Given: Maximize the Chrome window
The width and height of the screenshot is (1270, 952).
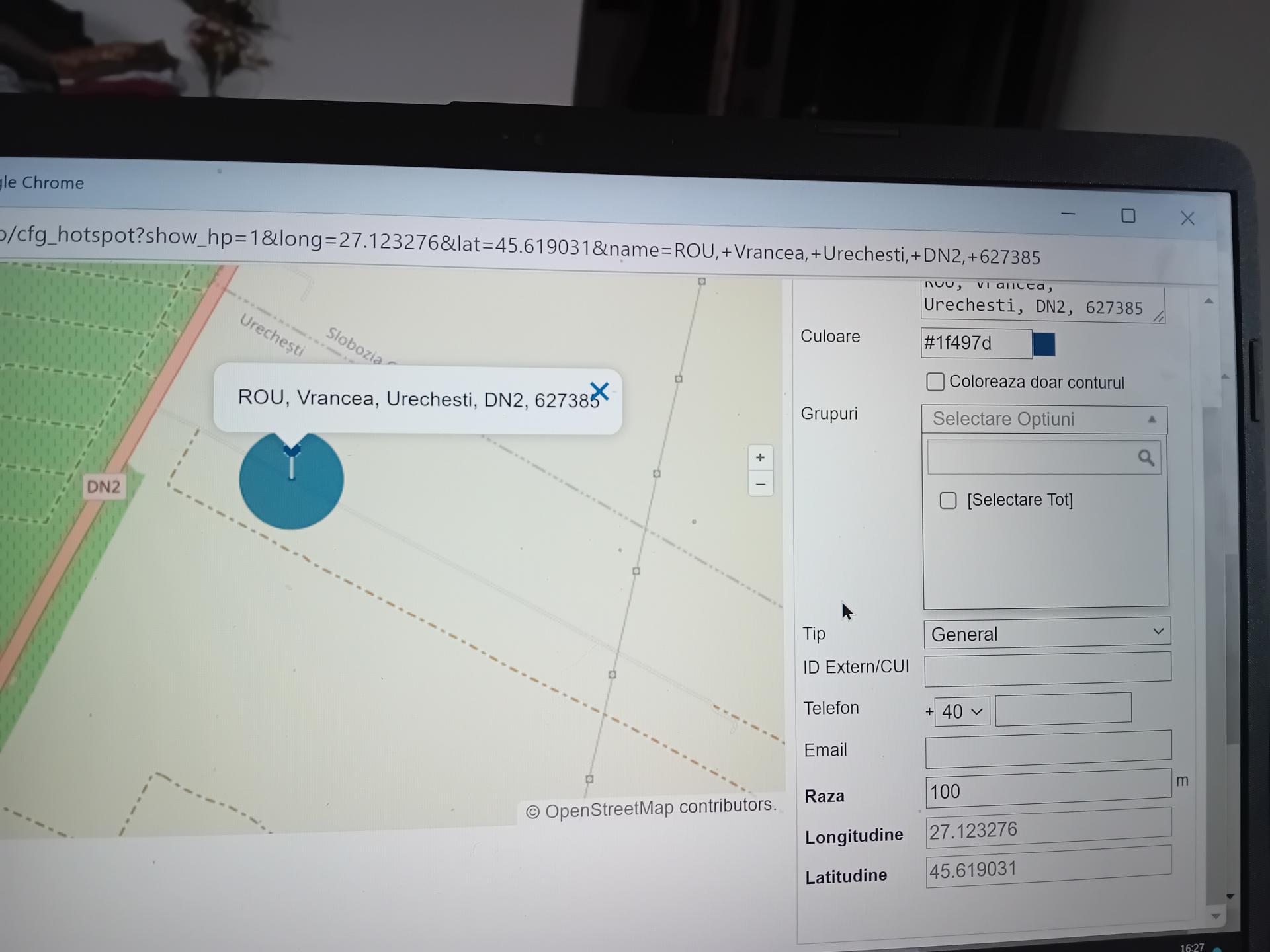Looking at the screenshot, I should [1128, 216].
